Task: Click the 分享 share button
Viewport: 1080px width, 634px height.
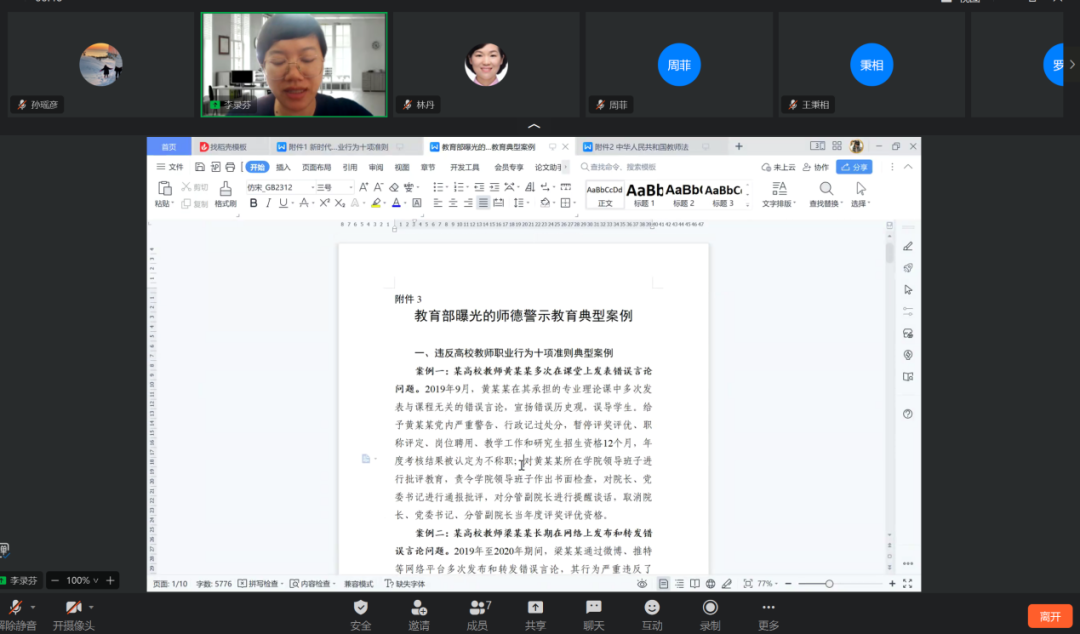Action: [854, 167]
